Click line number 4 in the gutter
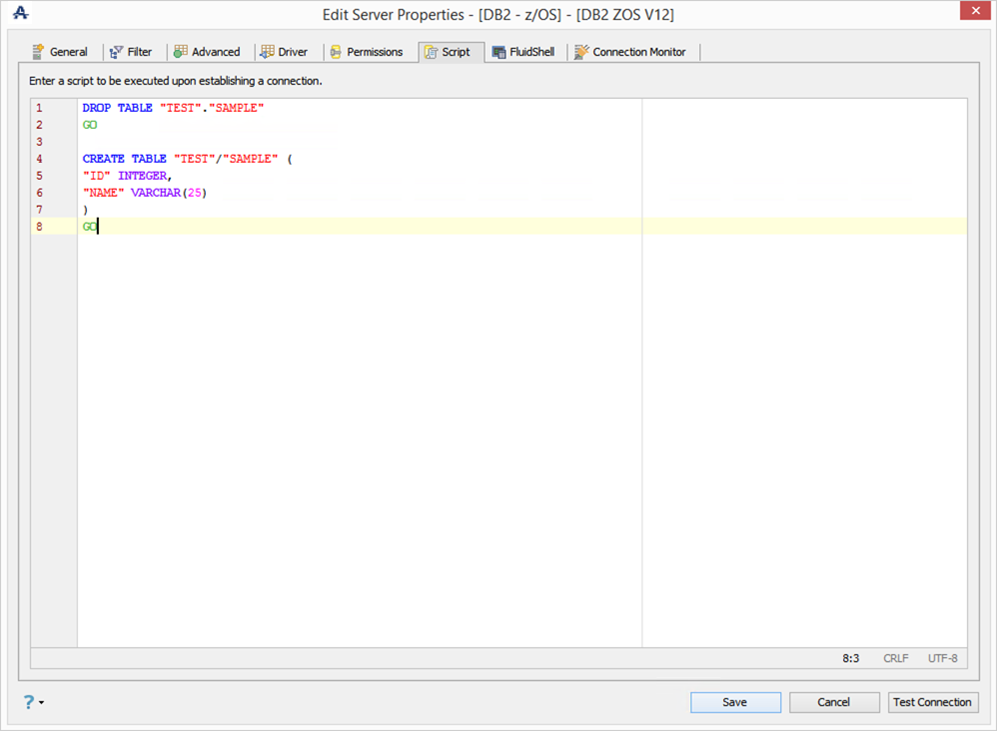The image size is (997, 731). point(39,159)
